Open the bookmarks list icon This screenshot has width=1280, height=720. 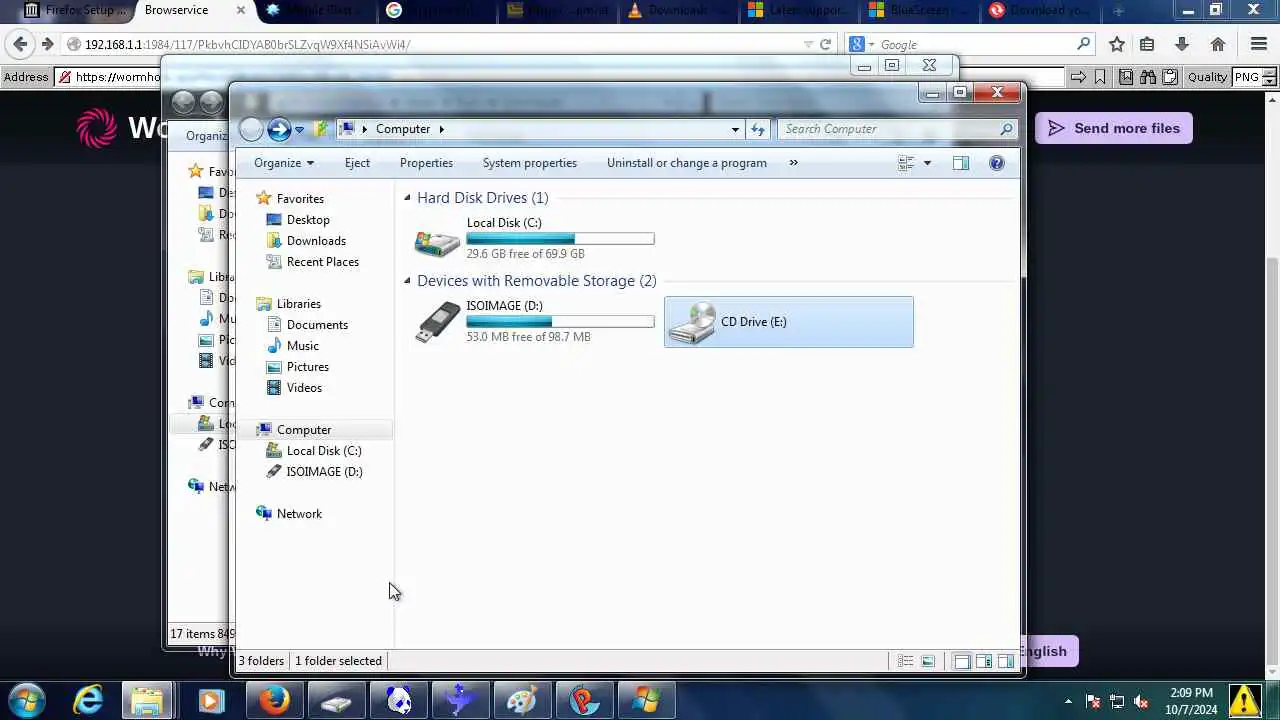1147,44
